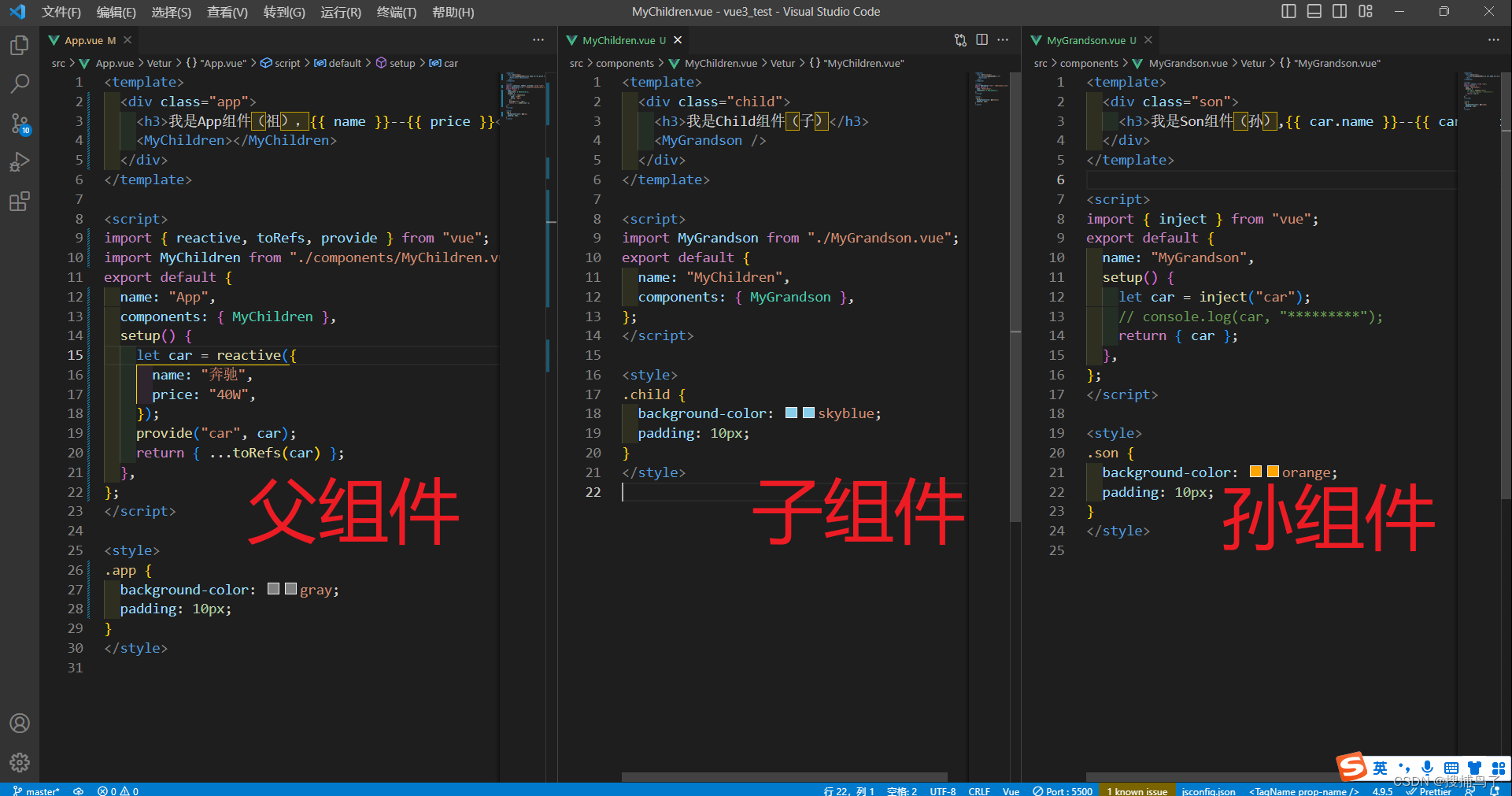The width and height of the screenshot is (1512, 796).
Task: Open the 终端(T) menu
Action: click(397, 12)
